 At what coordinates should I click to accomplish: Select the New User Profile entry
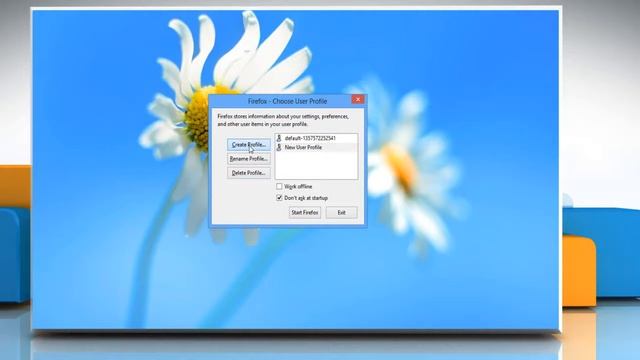click(x=316, y=147)
